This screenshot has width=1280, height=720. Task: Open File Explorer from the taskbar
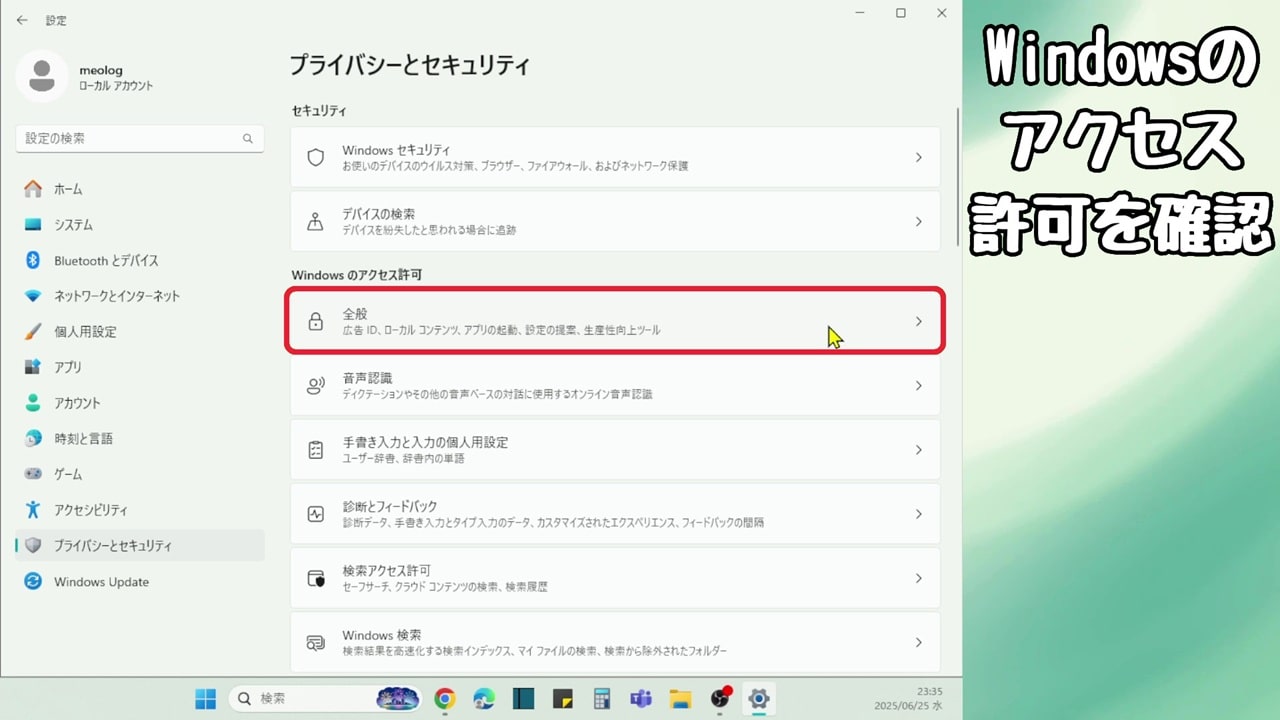(x=680, y=698)
